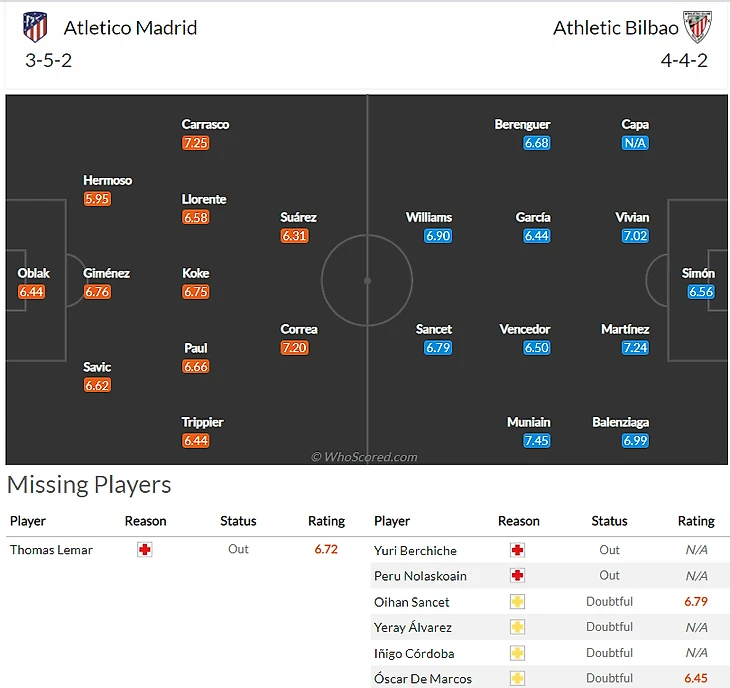Open Oihan Sancet missing player link
730x688 pixels.
click(411, 602)
